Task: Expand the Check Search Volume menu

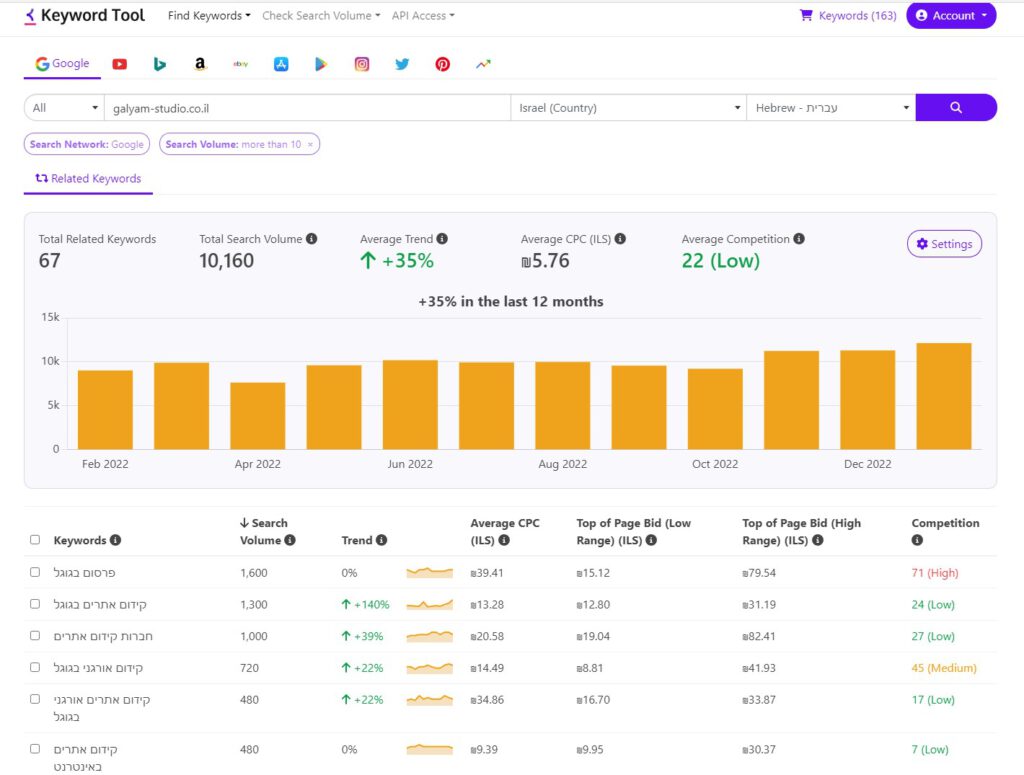Action: tap(321, 16)
